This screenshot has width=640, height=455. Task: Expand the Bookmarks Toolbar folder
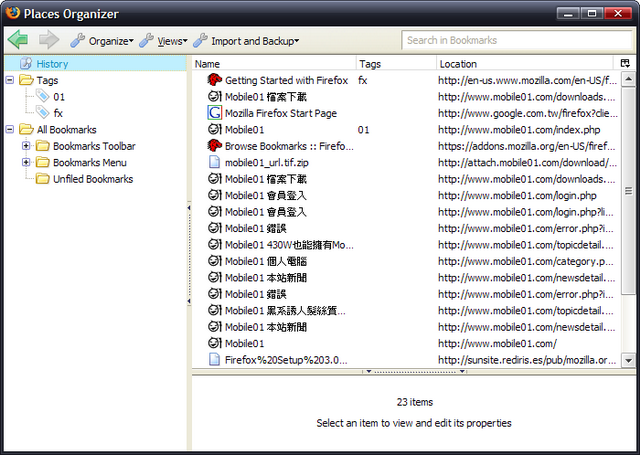pyautogui.click(x=26, y=146)
